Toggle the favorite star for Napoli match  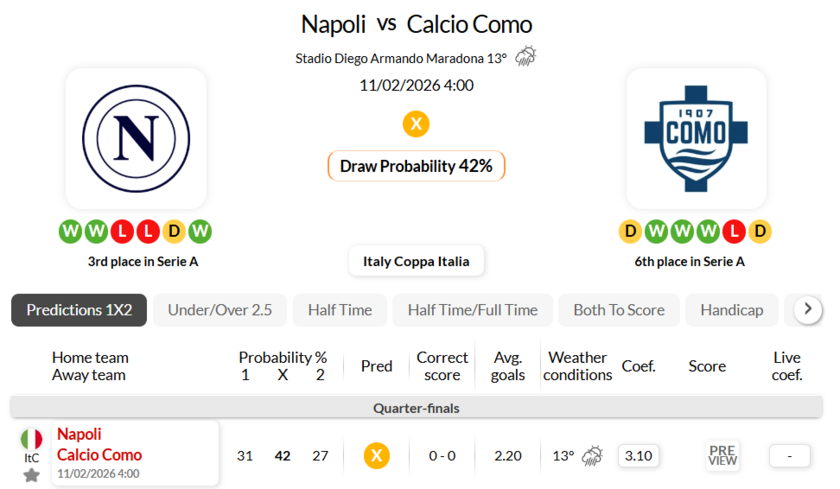coord(31,475)
